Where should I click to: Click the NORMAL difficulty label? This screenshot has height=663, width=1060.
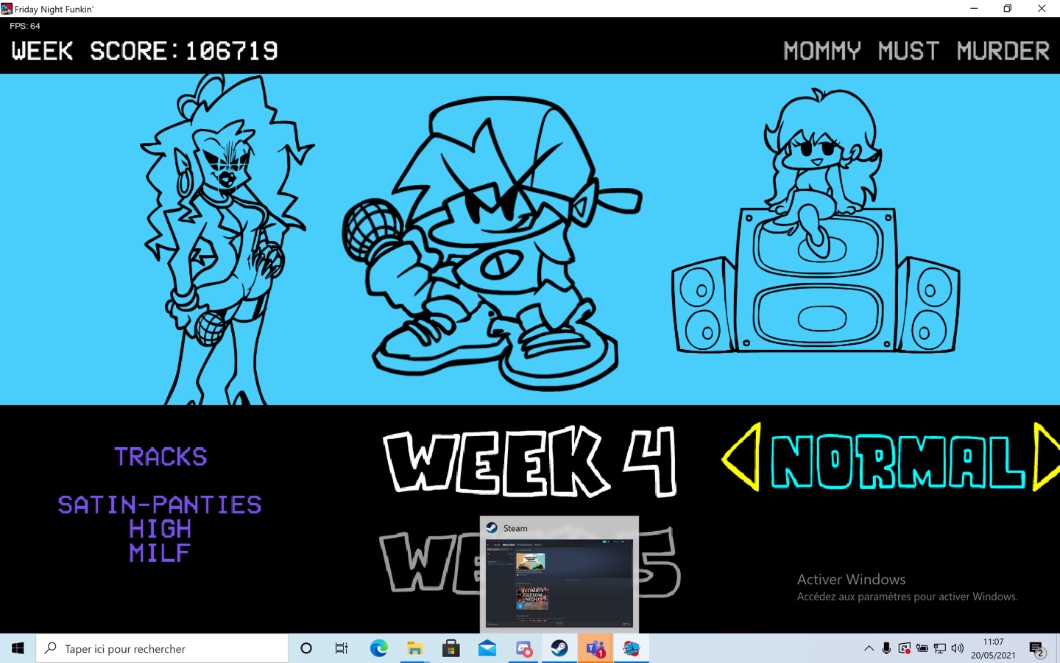(897, 462)
